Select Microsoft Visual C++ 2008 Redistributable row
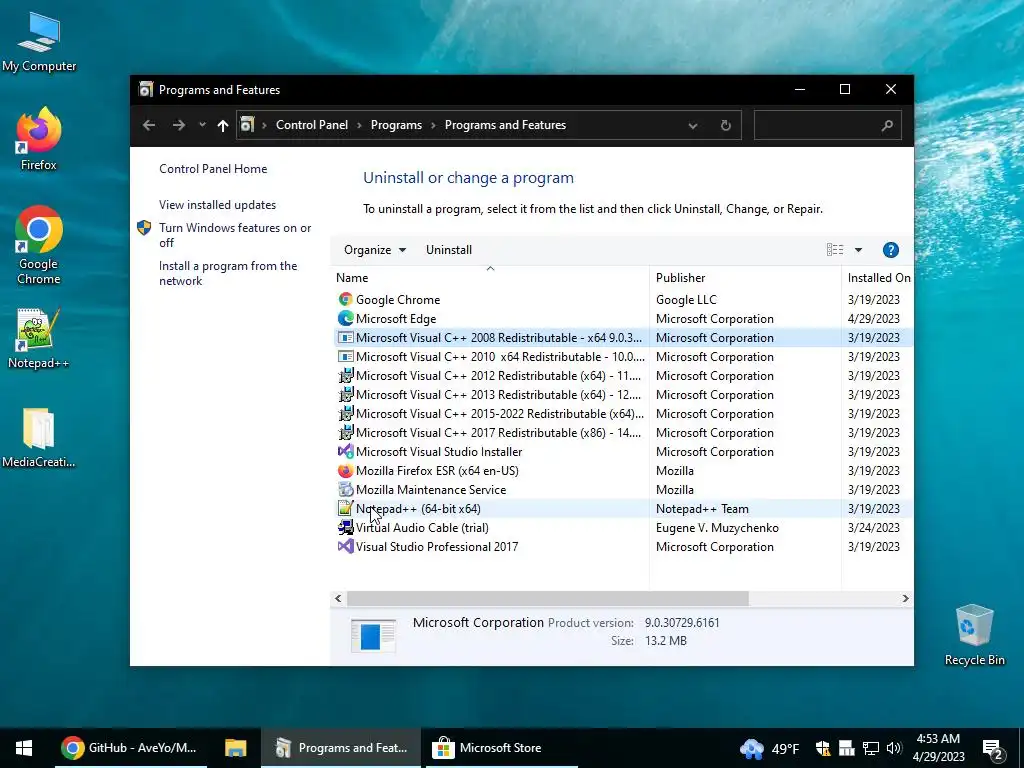 coord(622,338)
